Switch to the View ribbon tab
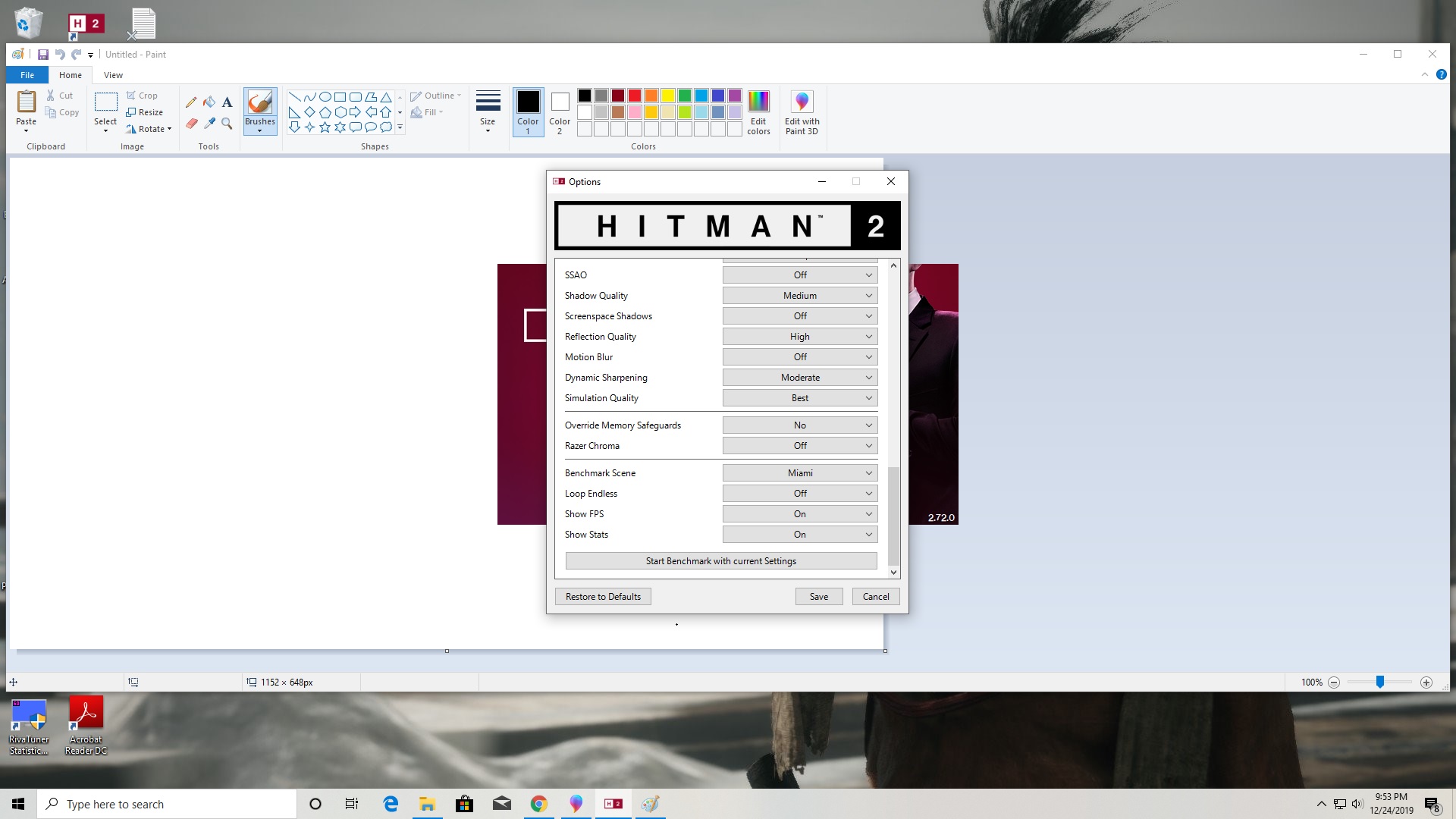1456x819 pixels. coord(113,75)
